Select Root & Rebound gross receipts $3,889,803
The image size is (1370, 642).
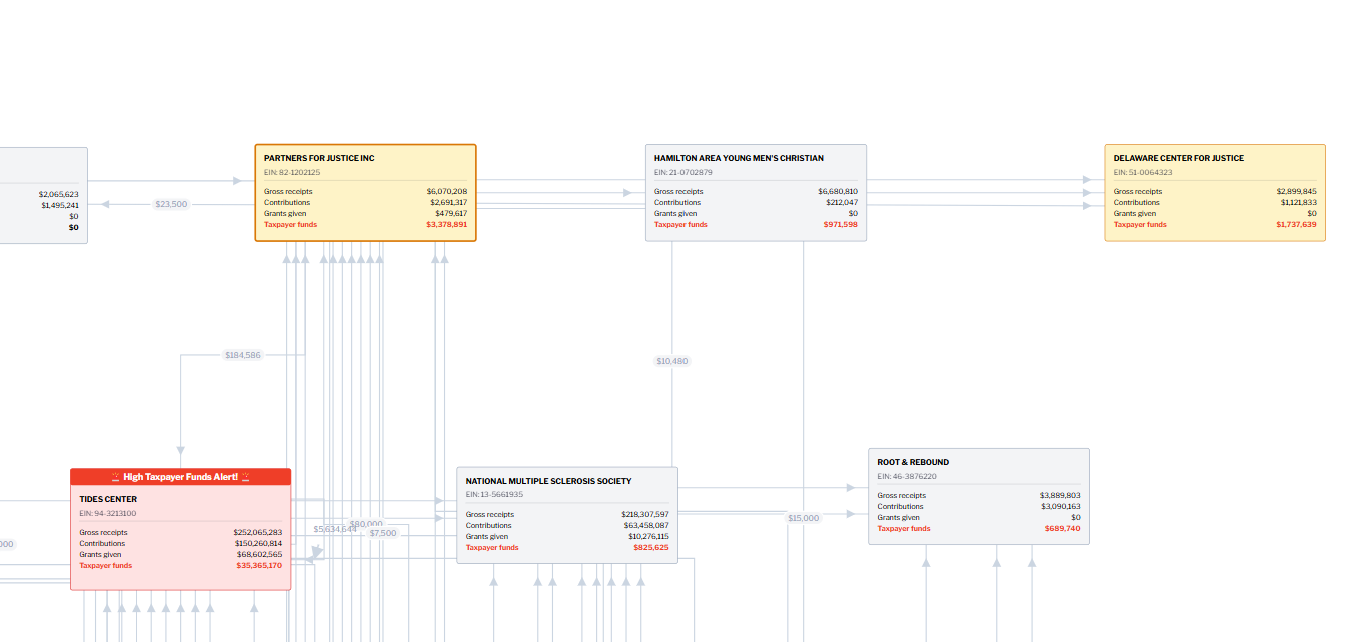click(1060, 495)
